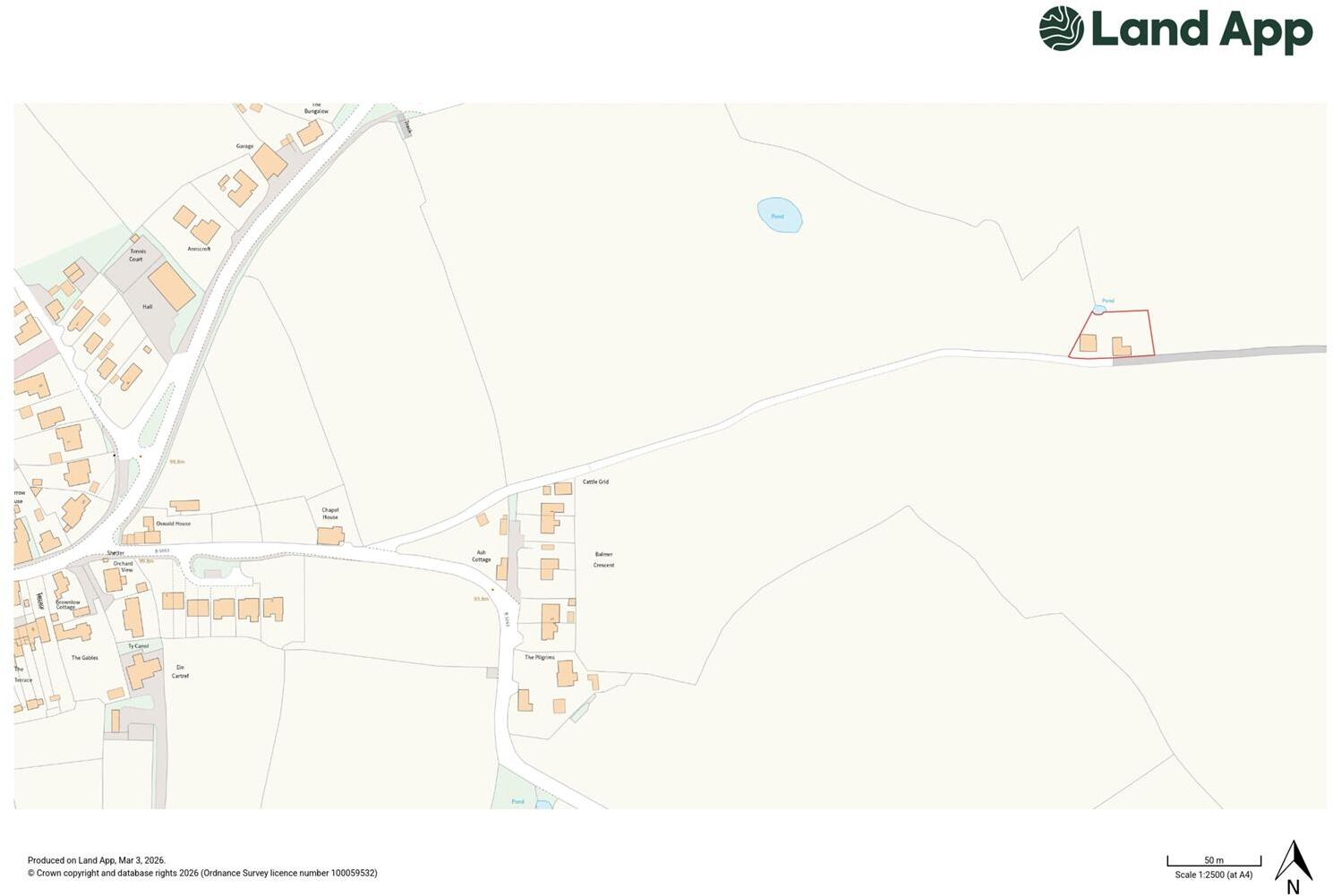The height and width of the screenshot is (896, 1333).
Task: Click the 'Tennis Court' label
Action: 137,255
